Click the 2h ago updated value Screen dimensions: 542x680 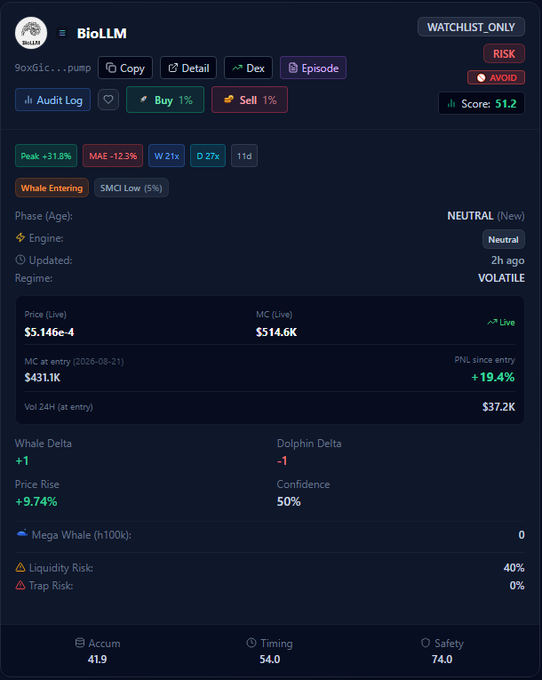click(507, 260)
